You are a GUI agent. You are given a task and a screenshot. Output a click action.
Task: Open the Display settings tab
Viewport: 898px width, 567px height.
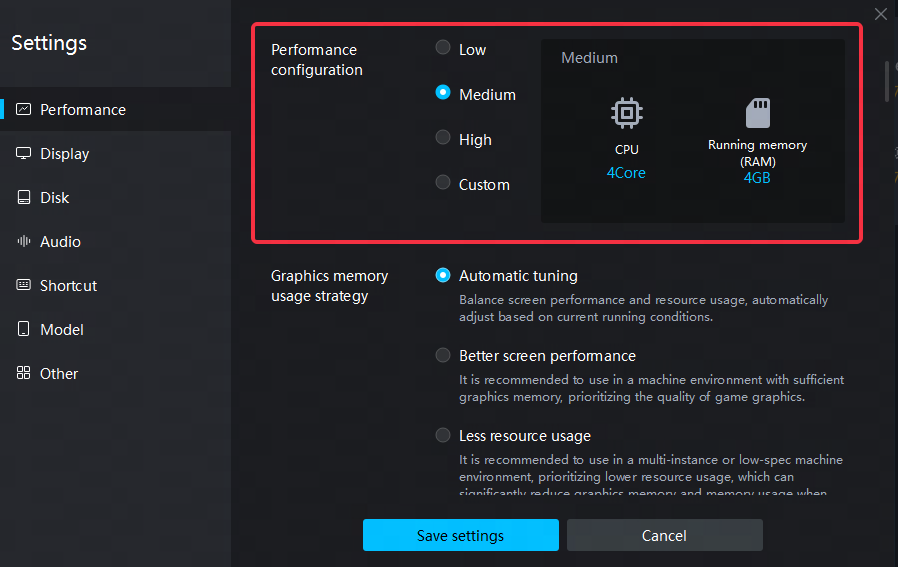pos(64,153)
